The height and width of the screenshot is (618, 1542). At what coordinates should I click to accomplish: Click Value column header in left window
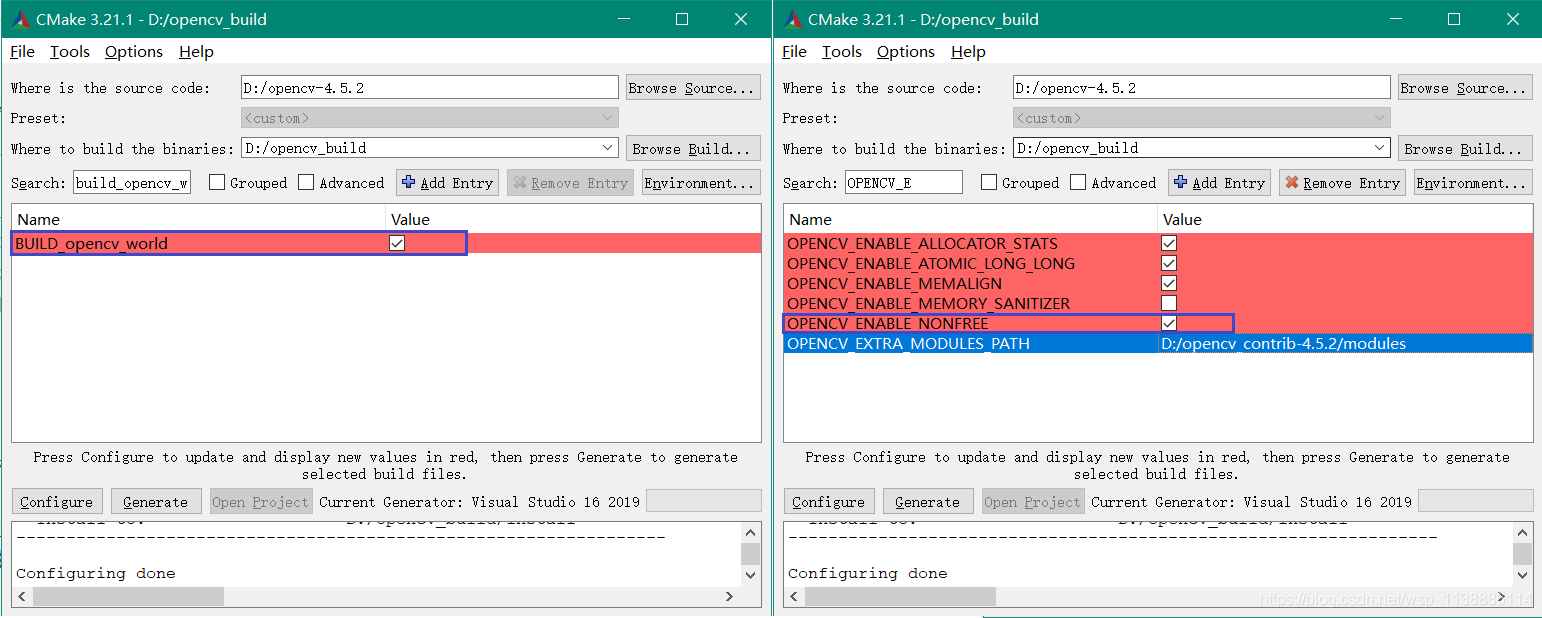coord(573,219)
